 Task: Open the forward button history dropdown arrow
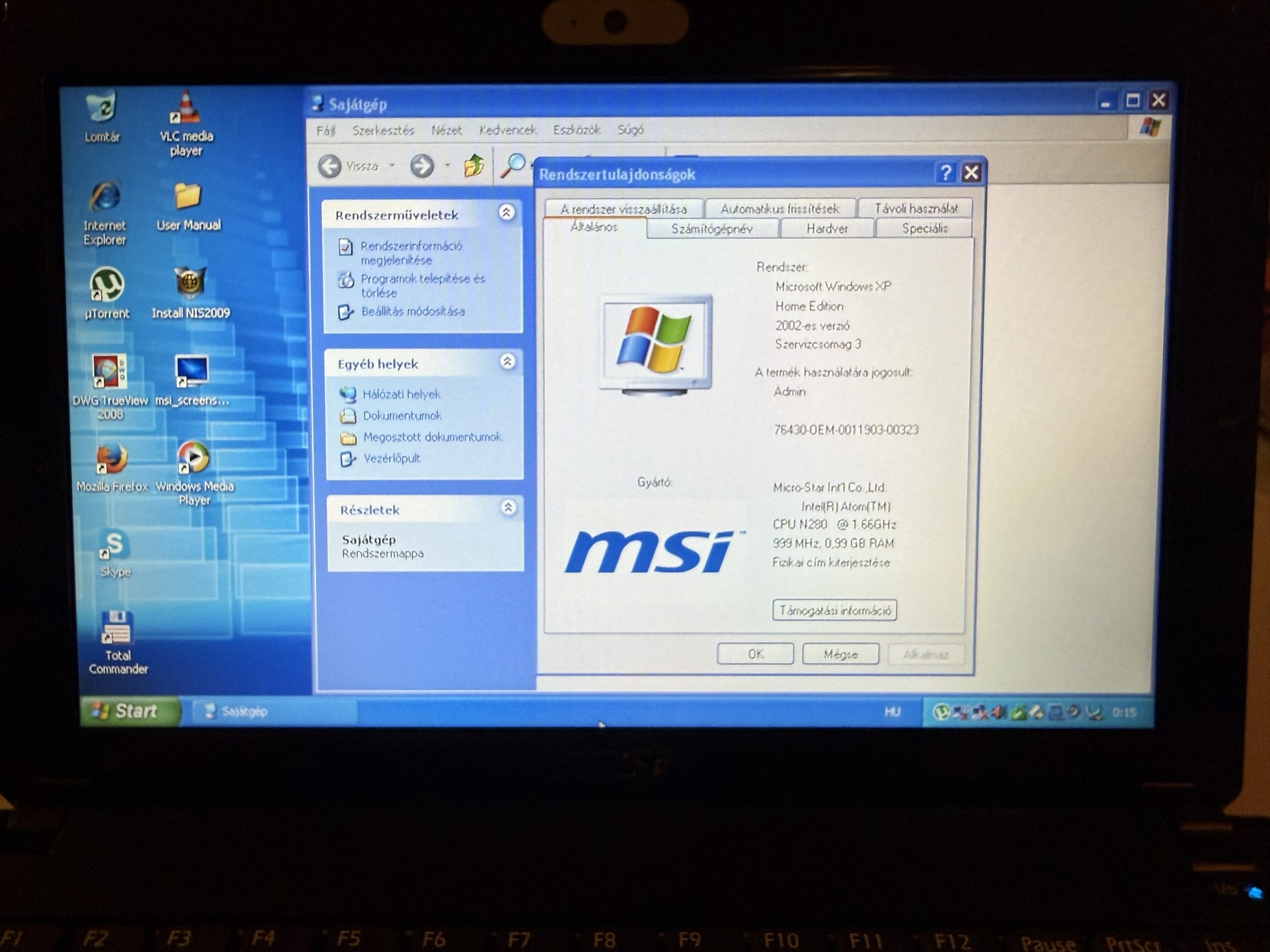(x=447, y=165)
